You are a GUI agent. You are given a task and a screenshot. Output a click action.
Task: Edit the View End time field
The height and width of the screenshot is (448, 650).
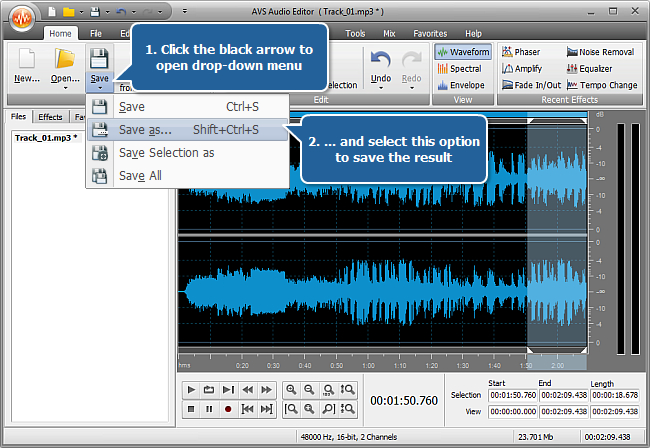tap(564, 412)
